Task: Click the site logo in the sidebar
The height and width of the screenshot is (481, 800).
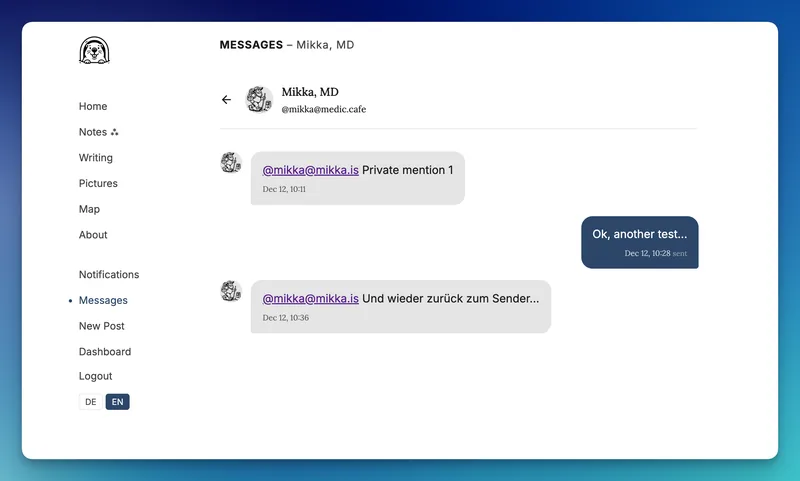Action: coord(93,51)
